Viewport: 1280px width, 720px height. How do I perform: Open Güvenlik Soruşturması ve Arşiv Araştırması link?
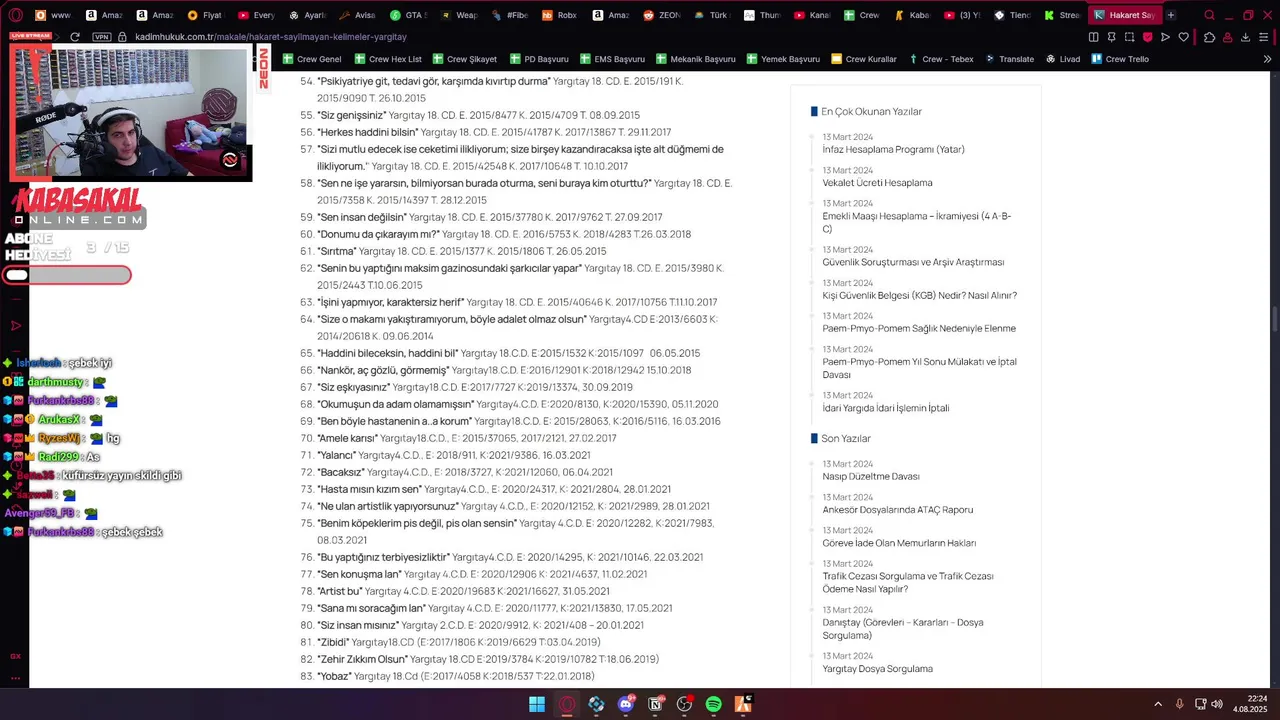pos(913,262)
